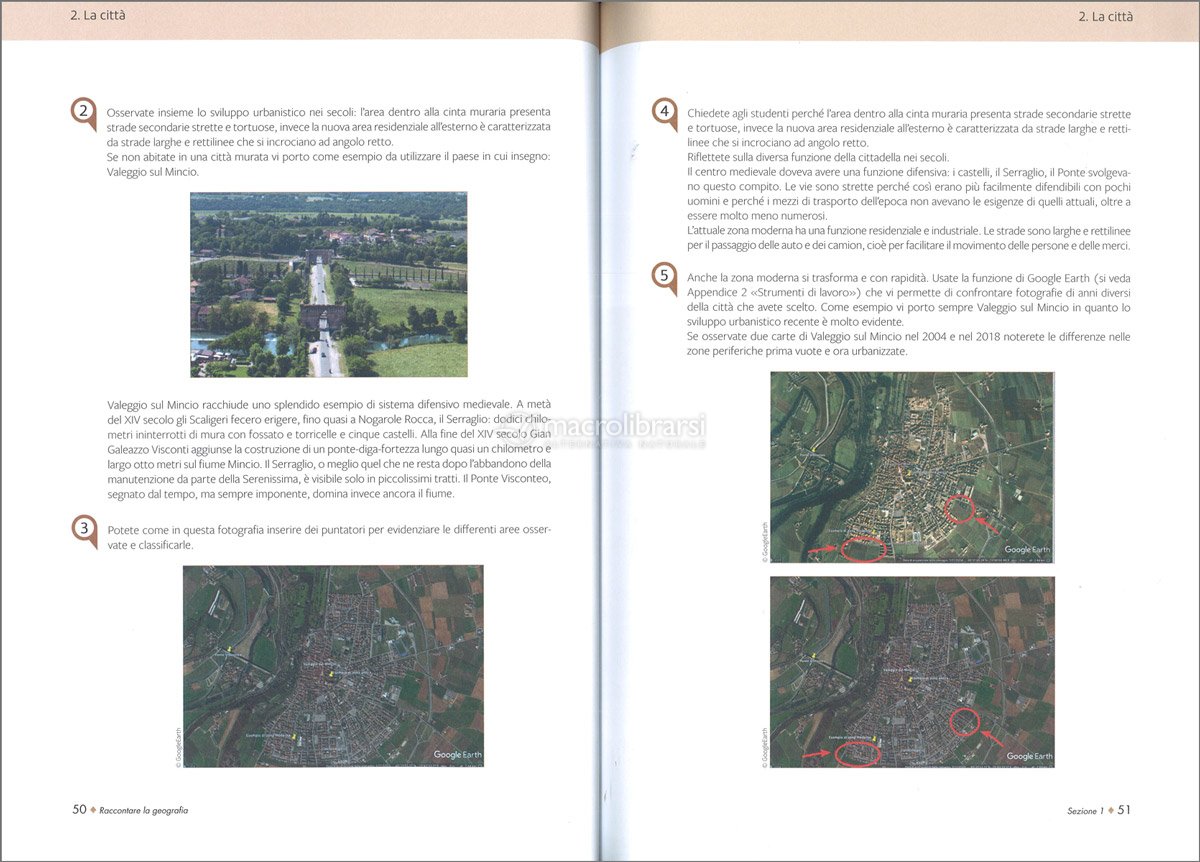The height and width of the screenshot is (862, 1200).
Task: Open the first satellite map under step 5
Action: click(912, 467)
